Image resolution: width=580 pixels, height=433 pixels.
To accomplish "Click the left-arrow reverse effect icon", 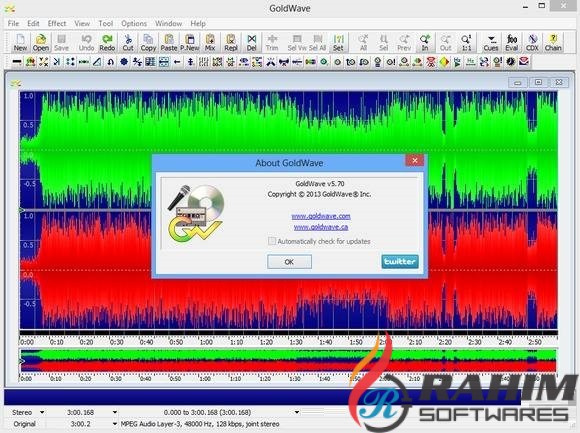I will 177,62.
